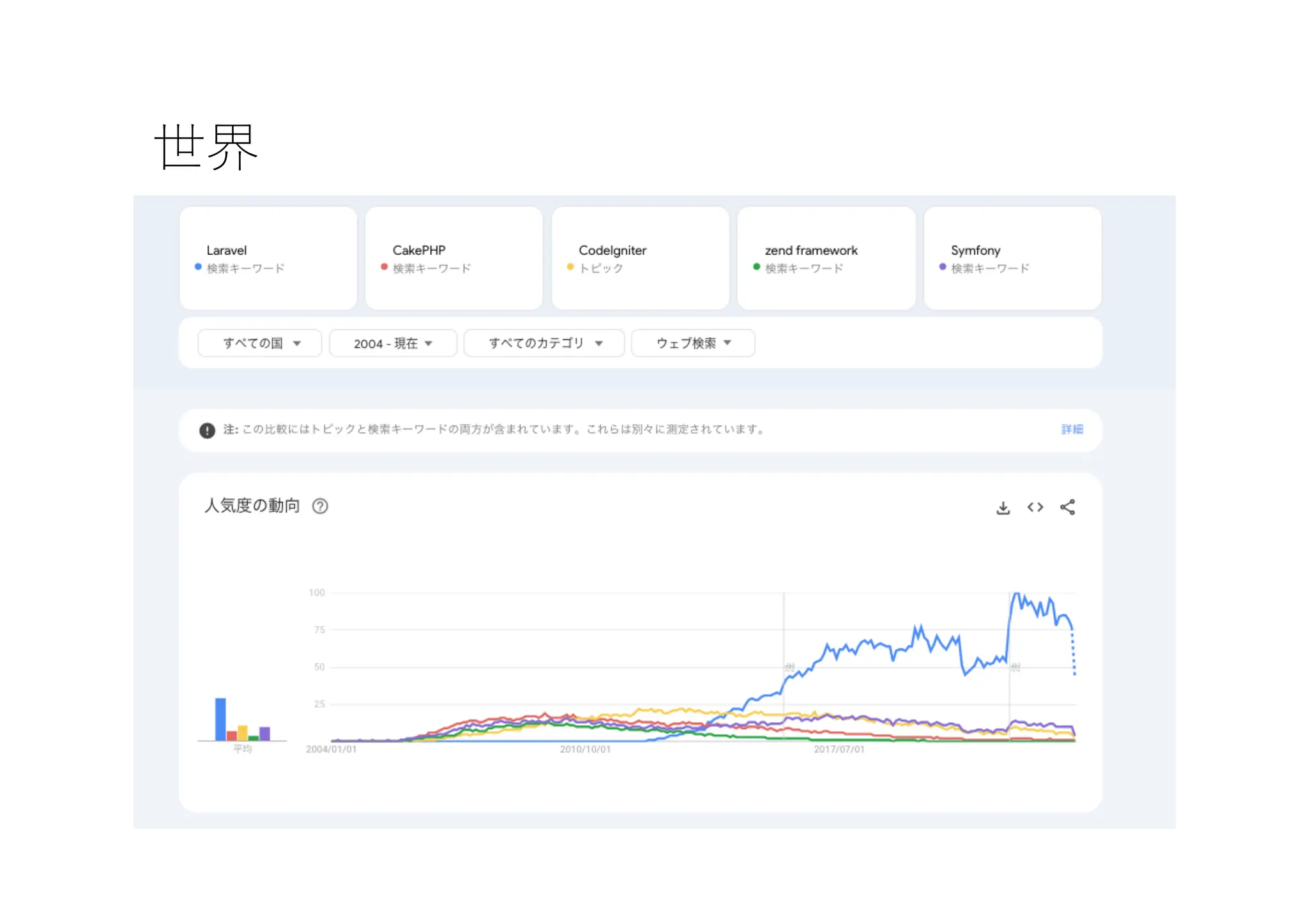
Task: Select the CakePHP search term card
Action: pos(454,258)
